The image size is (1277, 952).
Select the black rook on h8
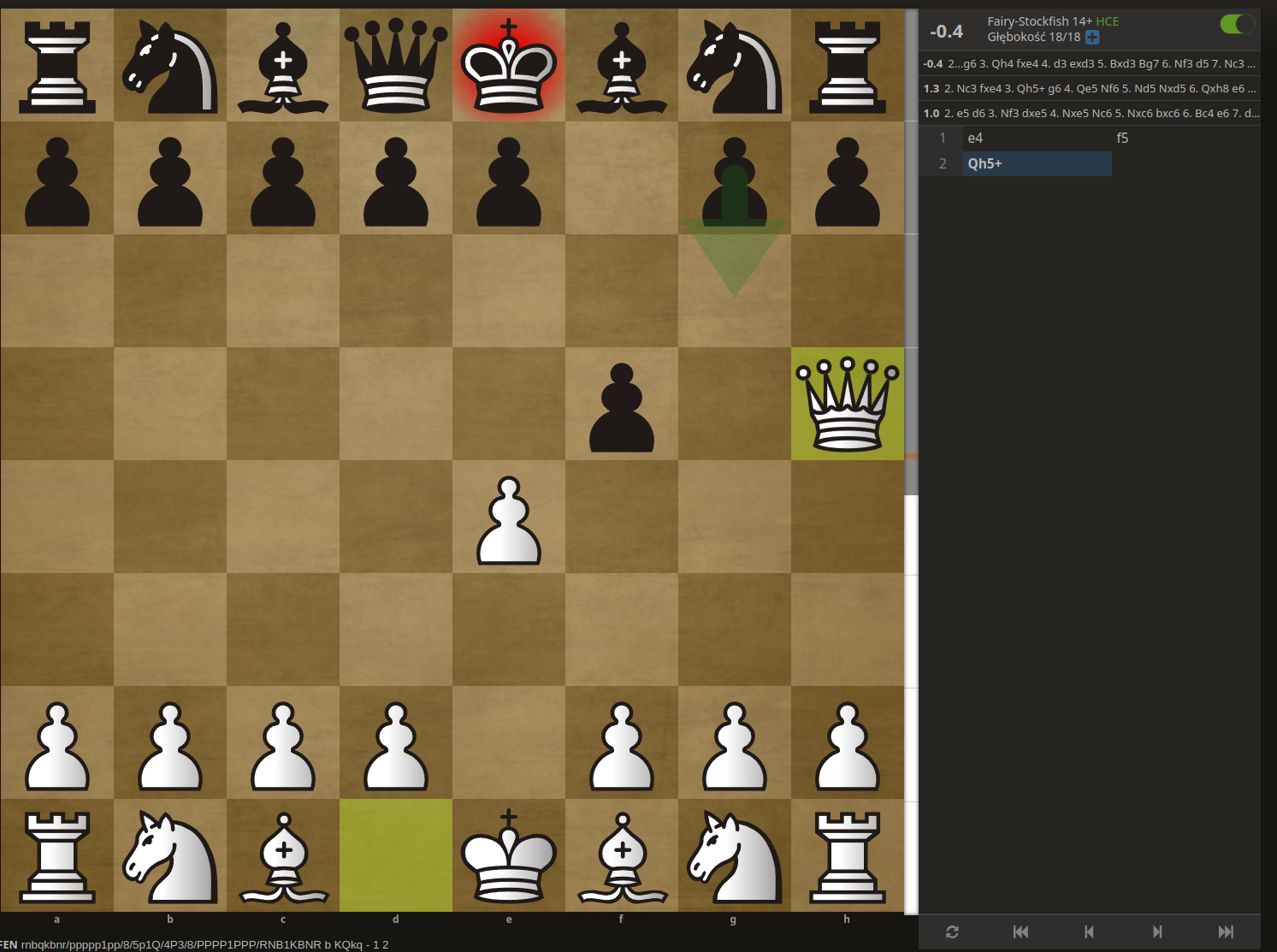[848, 65]
